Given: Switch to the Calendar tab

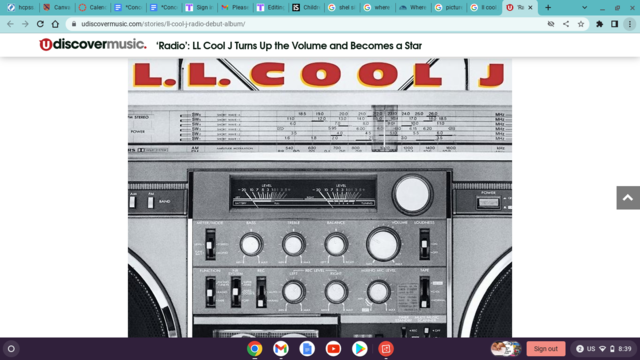Looking at the screenshot, I should click(x=93, y=7).
